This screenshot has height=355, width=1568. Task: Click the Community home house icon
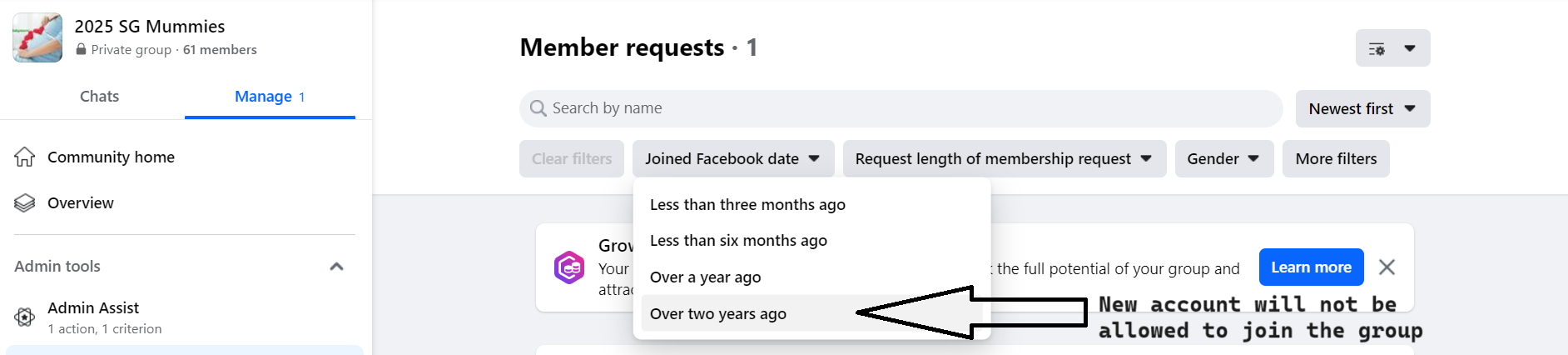point(25,157)
